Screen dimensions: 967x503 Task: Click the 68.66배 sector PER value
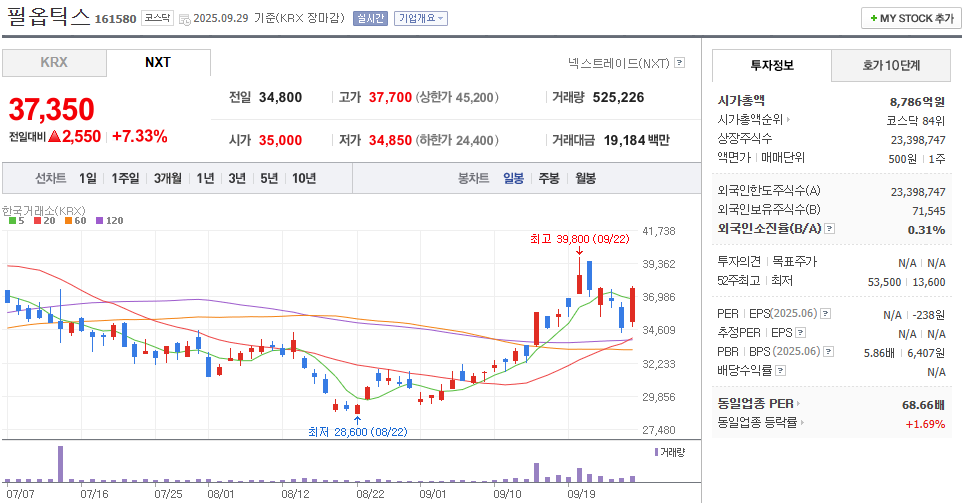coord(923,405)
